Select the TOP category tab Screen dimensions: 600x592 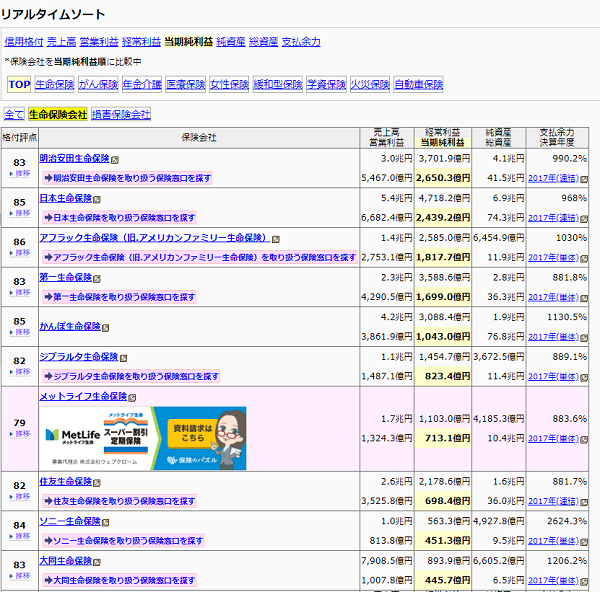19,84
